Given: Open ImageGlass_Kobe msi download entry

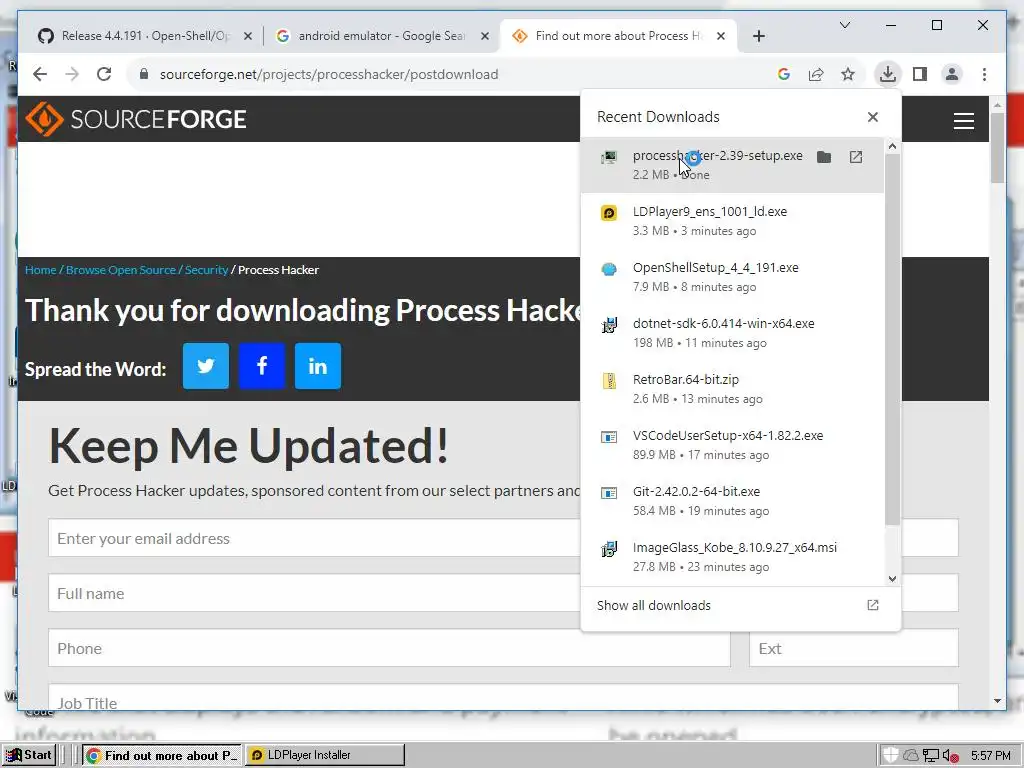Looking at the screenshot, I should (x=732, y=557).
